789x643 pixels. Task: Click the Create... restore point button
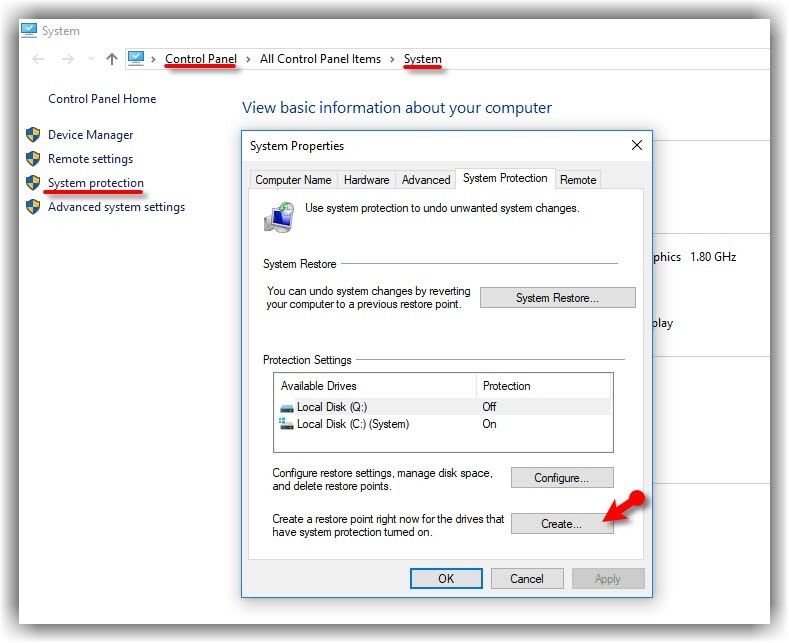coord(562,524)
